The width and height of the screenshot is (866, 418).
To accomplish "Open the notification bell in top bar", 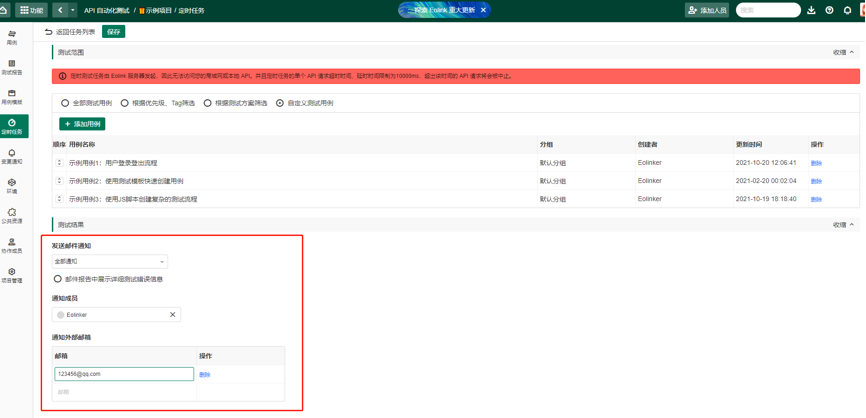I will click(x=847, y=10).
